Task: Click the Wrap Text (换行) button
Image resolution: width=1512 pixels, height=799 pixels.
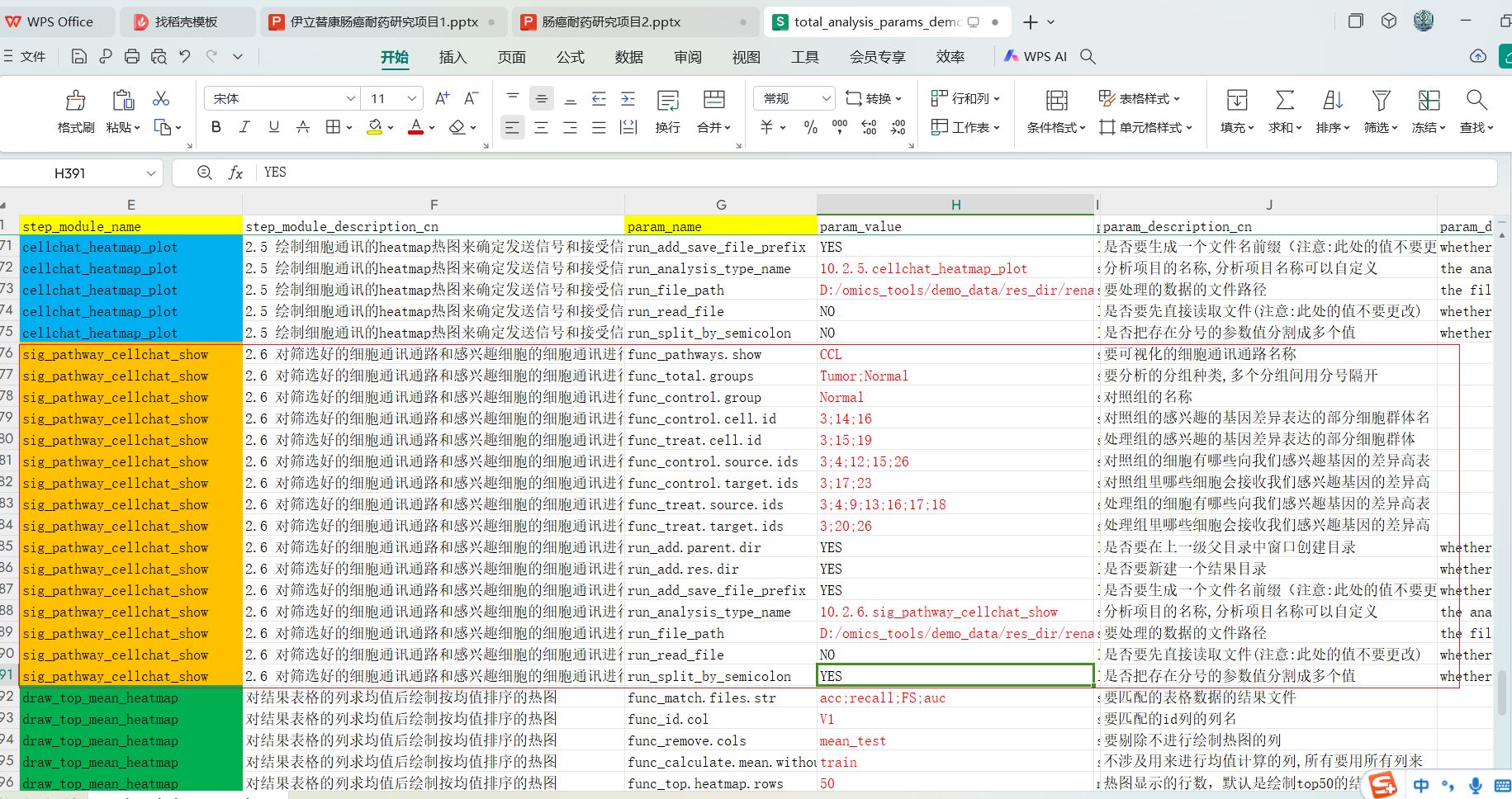Action: click(x=667, y=111)
